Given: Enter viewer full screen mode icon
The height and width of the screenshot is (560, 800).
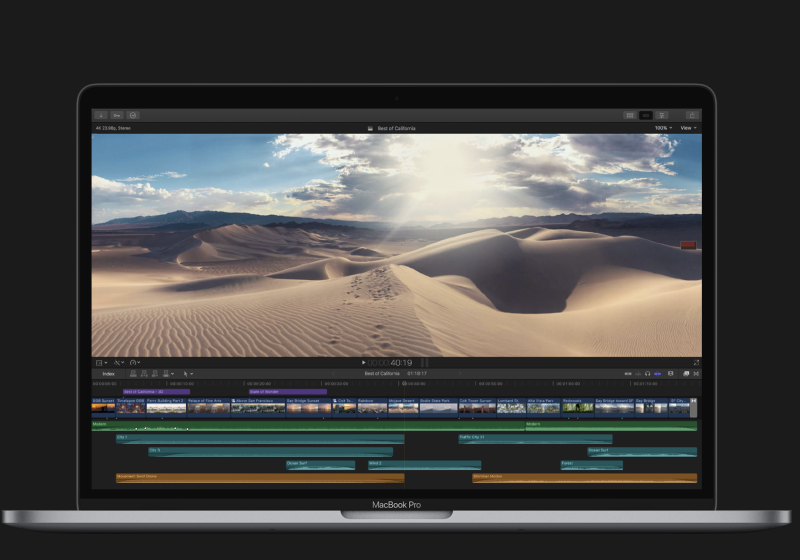Looking at the screenshot, I should pyautogui.click(x=696, y=362).
